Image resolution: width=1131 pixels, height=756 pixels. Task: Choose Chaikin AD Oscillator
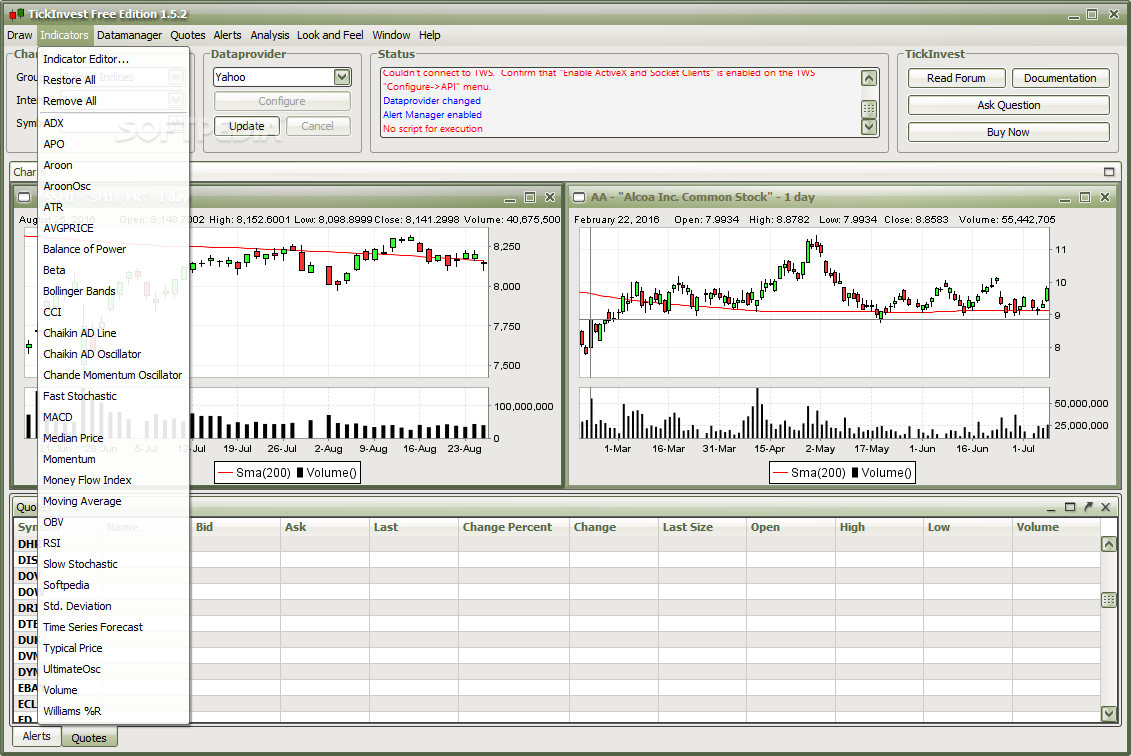[x=114, y=354]
